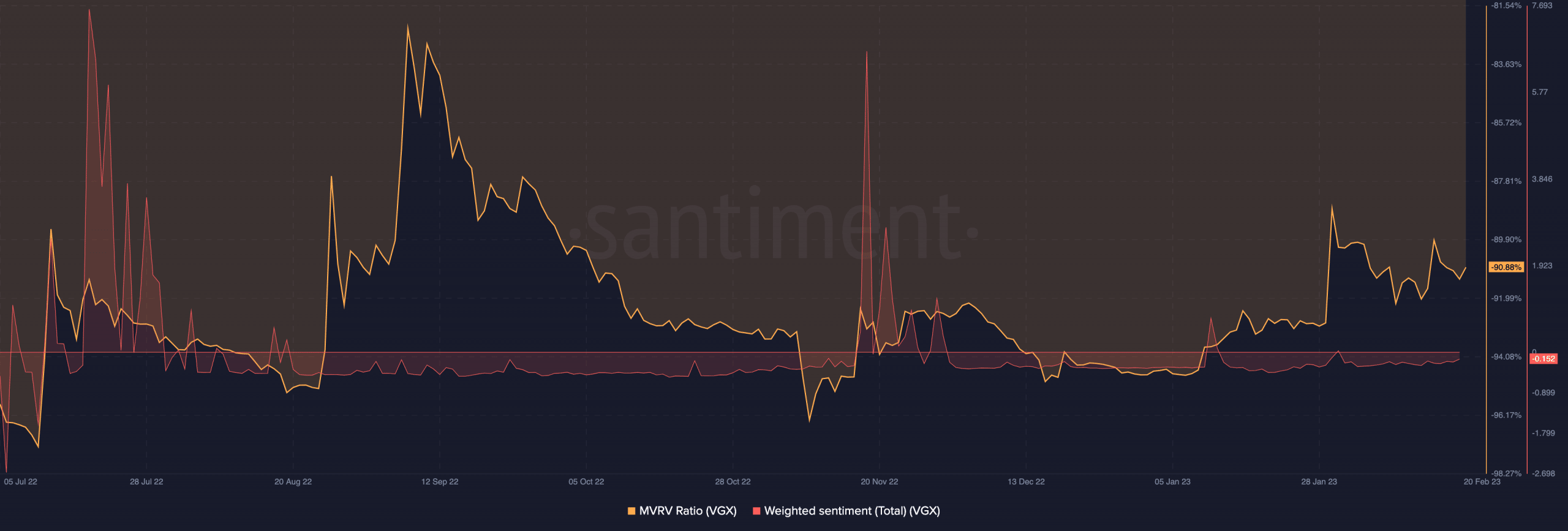Select the 28 Jan 23 date label
The image size is (1568, 531).
pos(1319,481)
